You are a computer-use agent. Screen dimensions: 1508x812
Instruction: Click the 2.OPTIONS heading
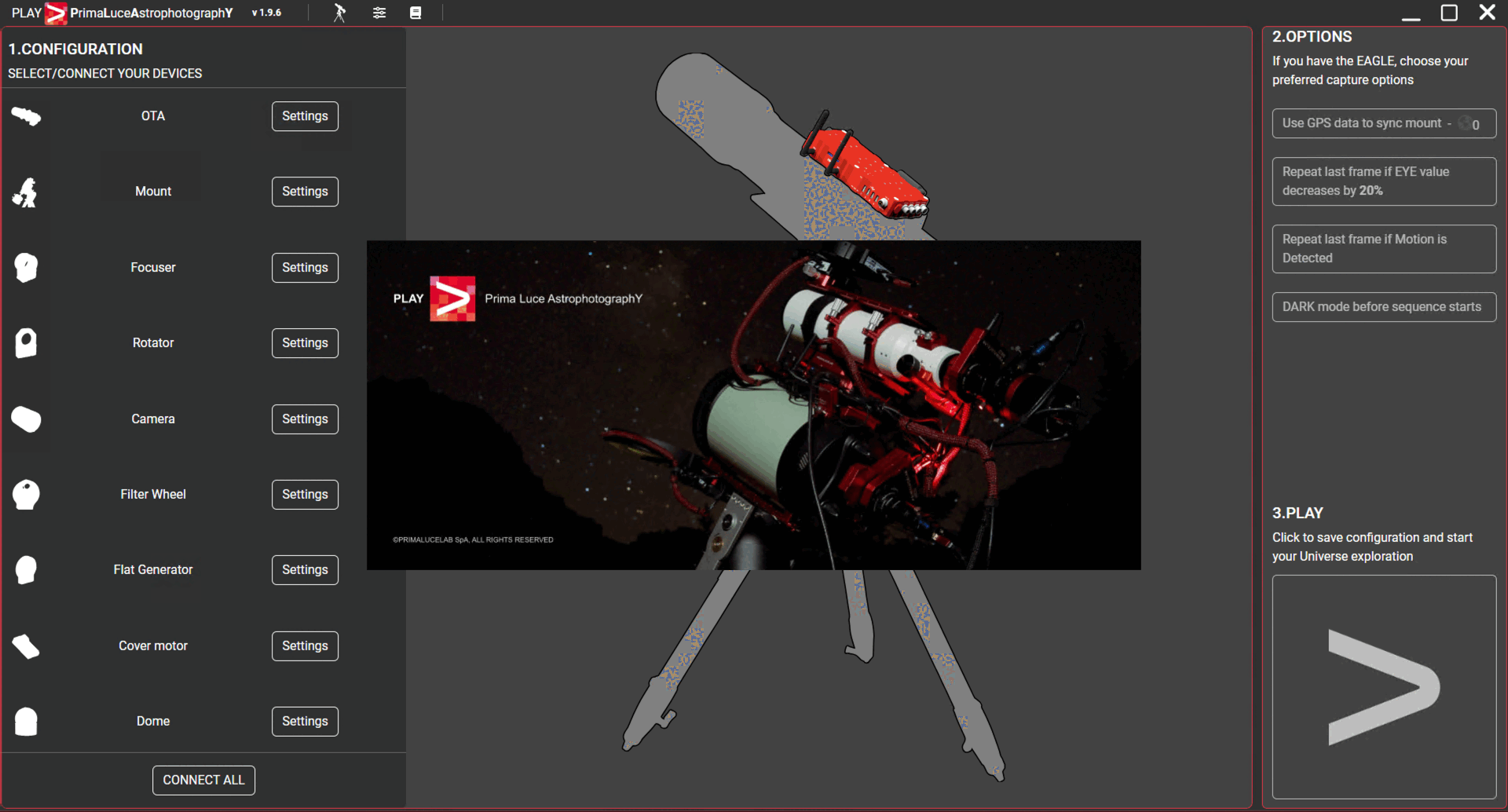click(1312, 37)
